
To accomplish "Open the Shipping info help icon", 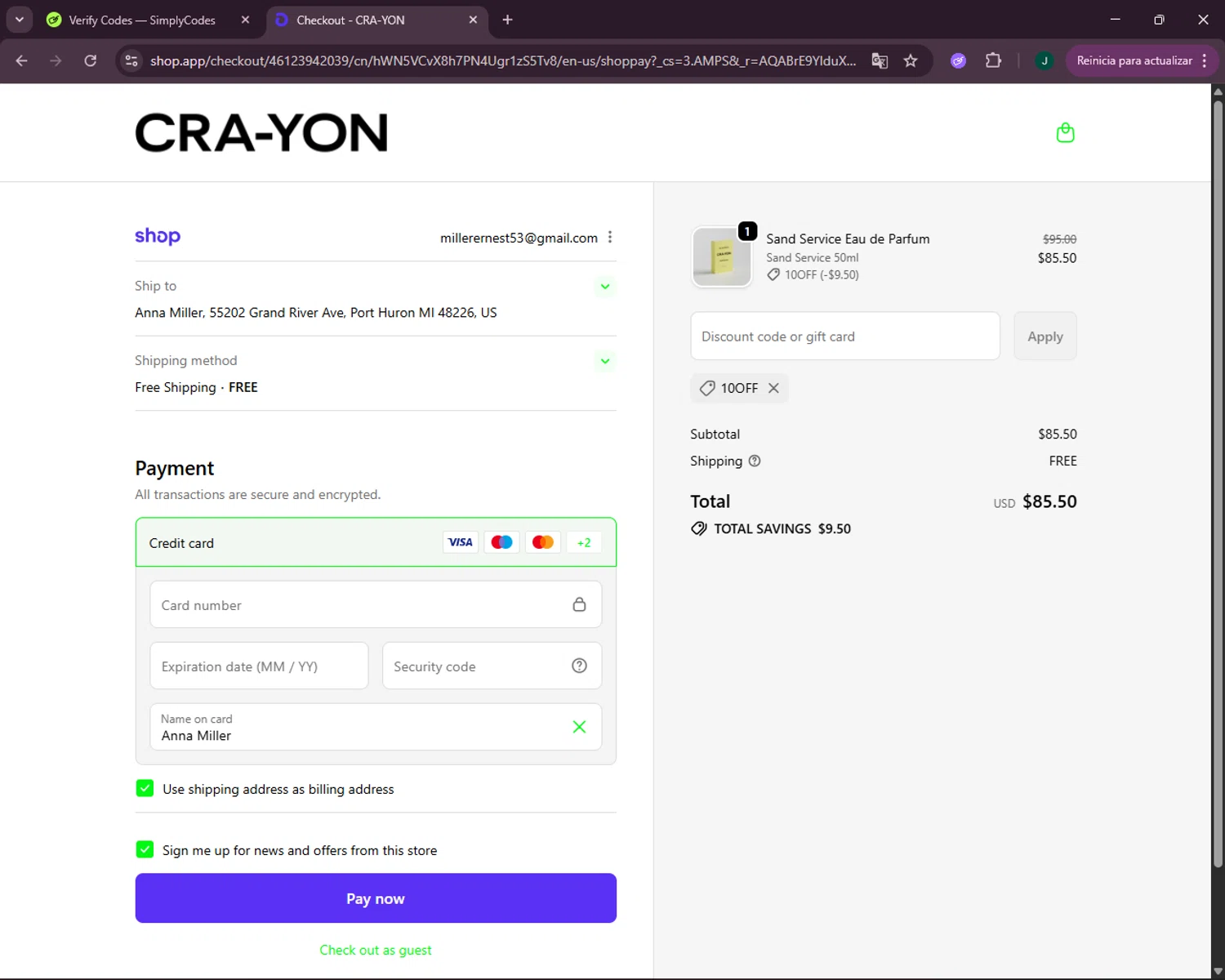I will point(755,461).
